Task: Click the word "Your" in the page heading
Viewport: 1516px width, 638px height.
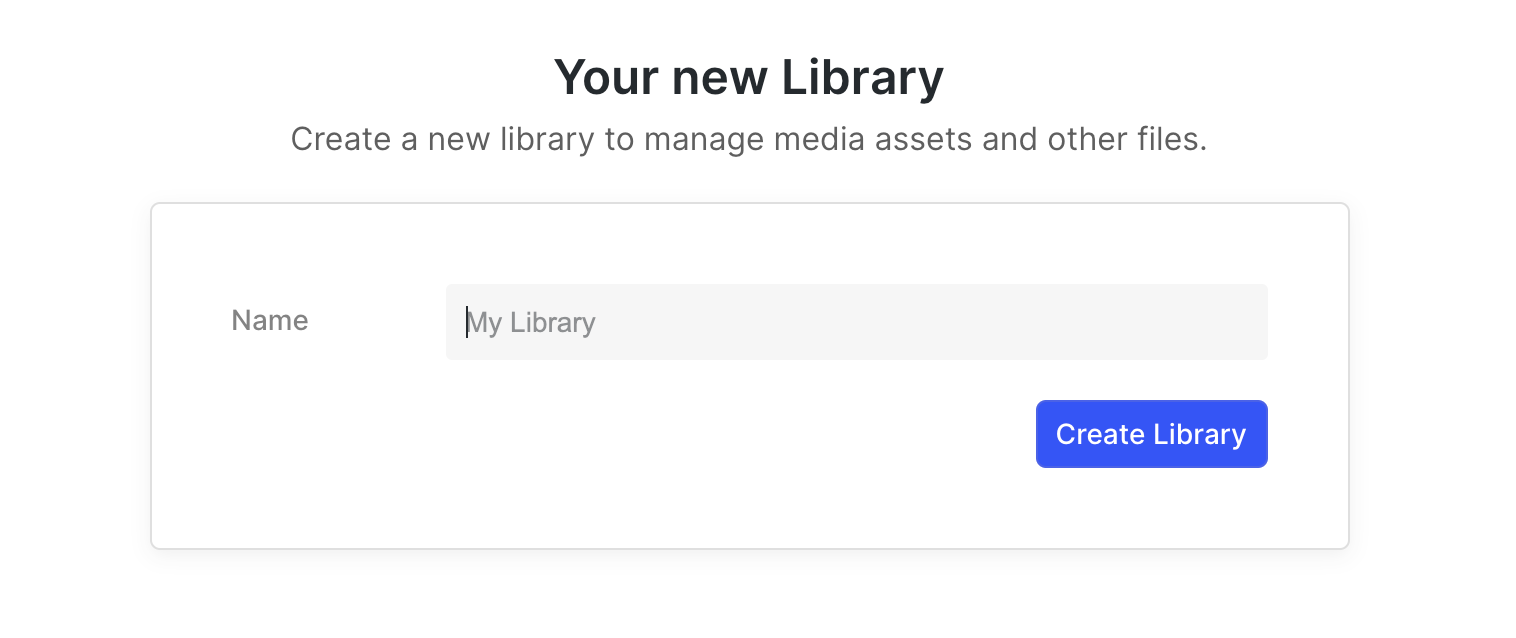Action: tap(605, 78)
